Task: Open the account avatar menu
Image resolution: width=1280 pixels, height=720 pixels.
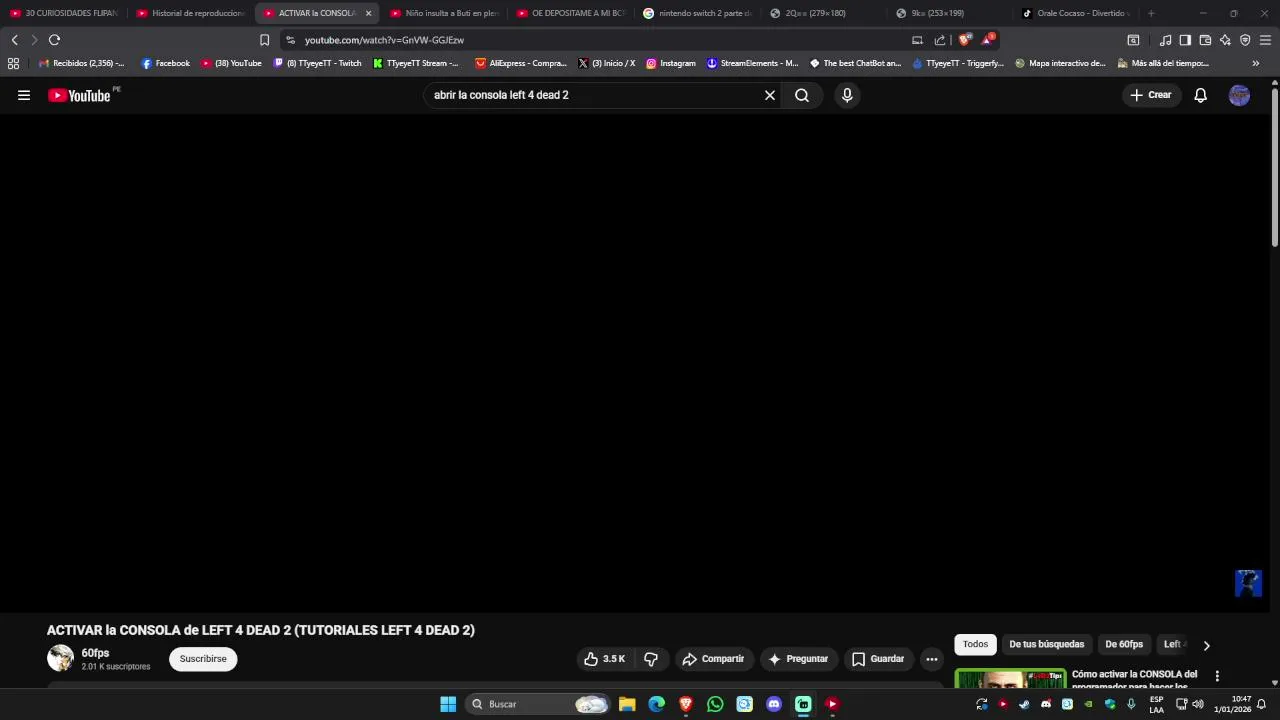Action: coord(1239,95)
